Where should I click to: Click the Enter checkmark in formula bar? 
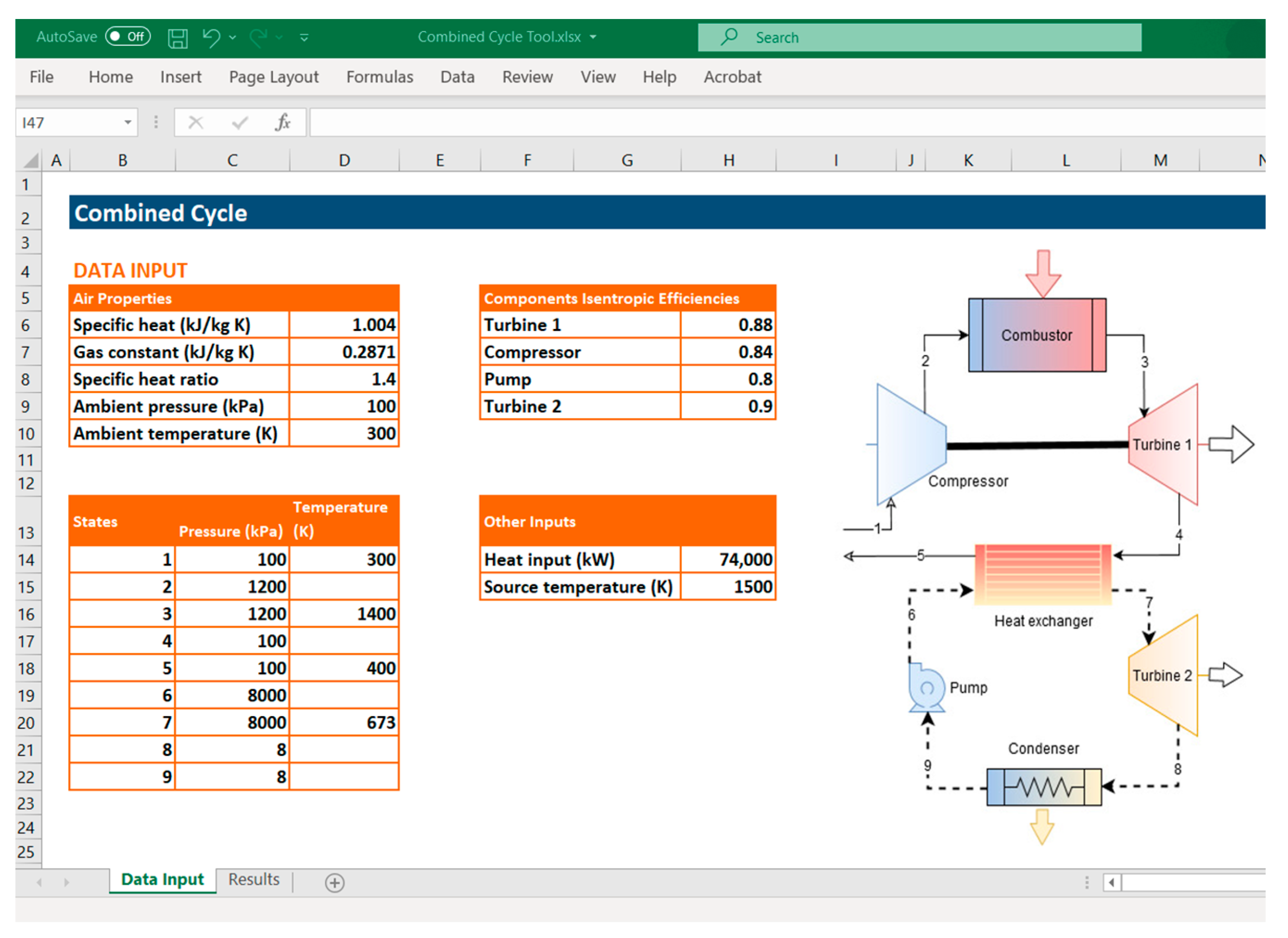(x=240, y=122)
